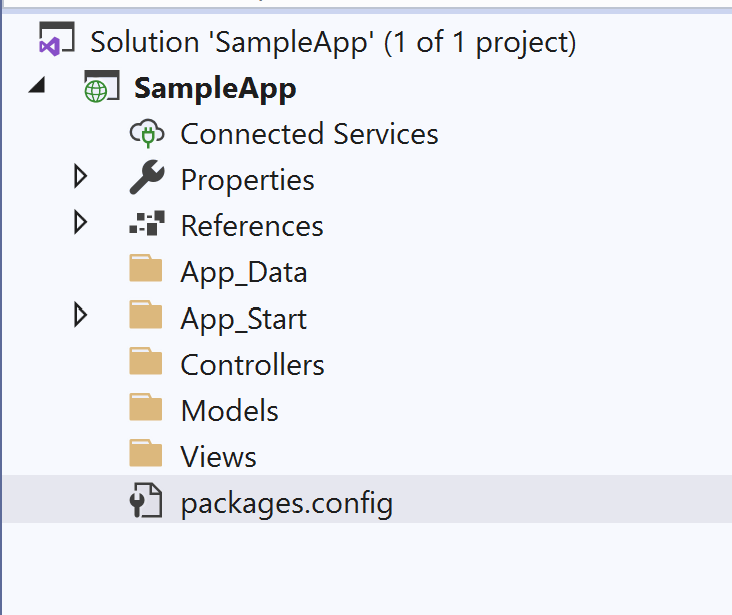Click the Properties wrench icon
The image size is (732, 615).
(x=147, y=177)
